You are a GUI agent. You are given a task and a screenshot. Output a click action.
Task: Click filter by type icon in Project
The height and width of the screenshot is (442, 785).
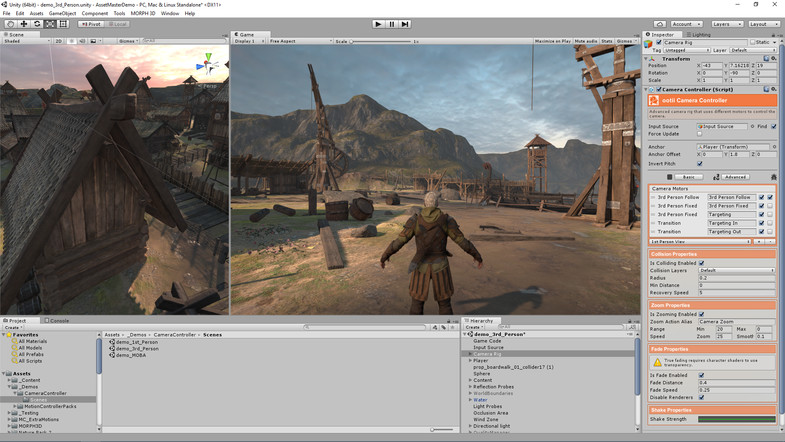tap(435, 327)
